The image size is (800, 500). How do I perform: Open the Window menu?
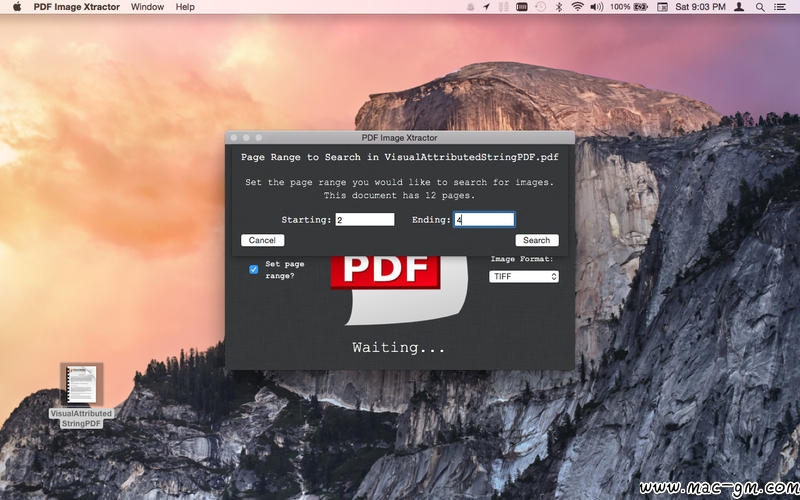point(147,7)
